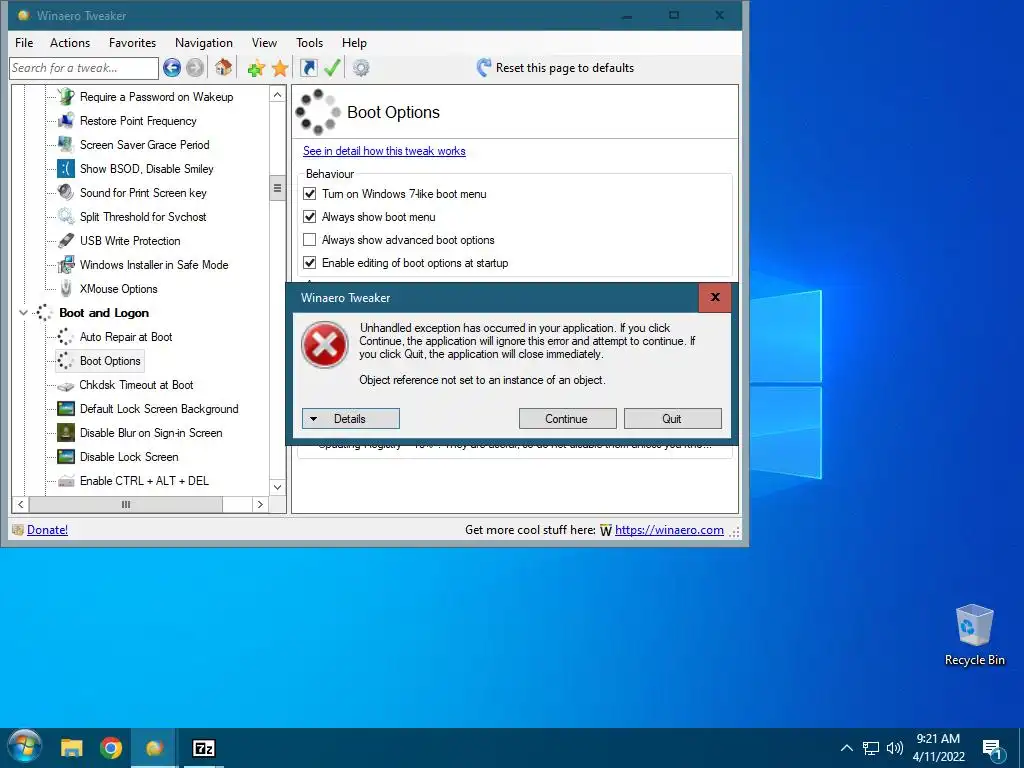Open the Navigation menu
Image resolution: width=1024 pixels, height=768 pixels.
point(204,42)
